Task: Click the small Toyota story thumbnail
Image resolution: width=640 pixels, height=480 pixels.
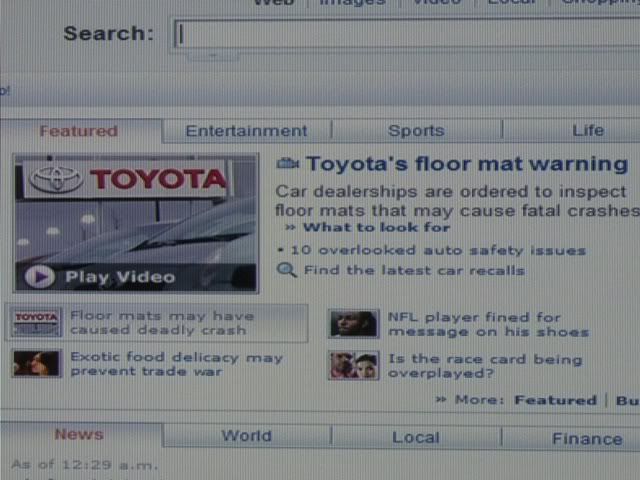Action: pos(37,322)
